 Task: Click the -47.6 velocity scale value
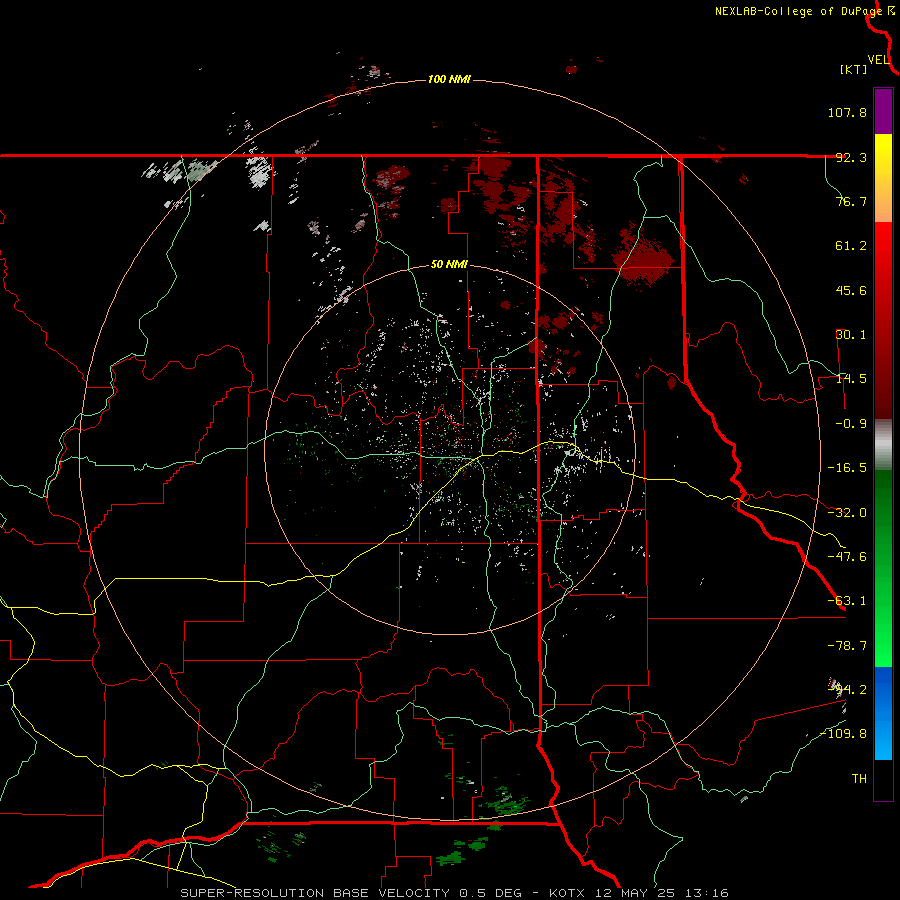point(847,557)
